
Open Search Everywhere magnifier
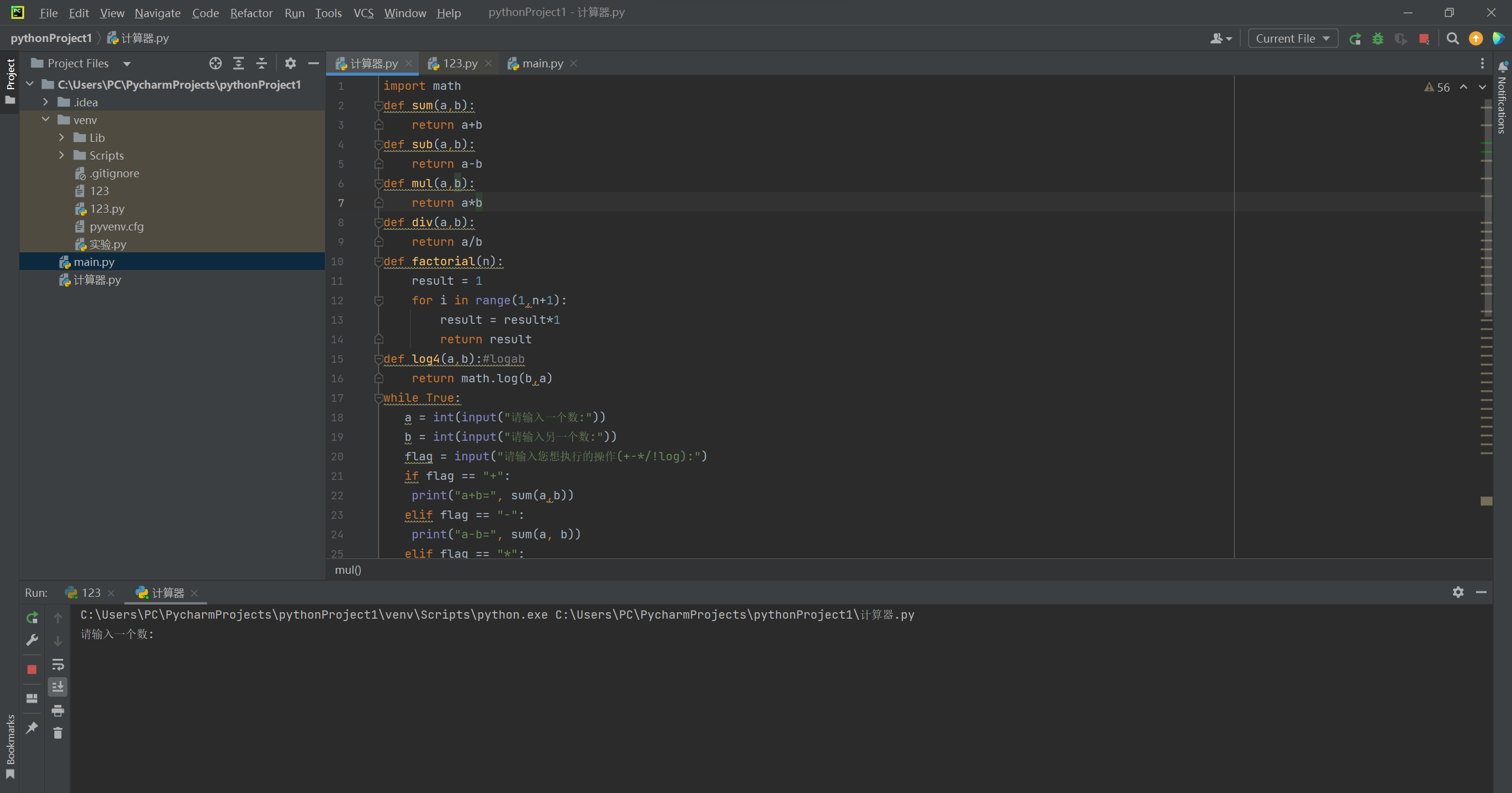[1453, 39]
